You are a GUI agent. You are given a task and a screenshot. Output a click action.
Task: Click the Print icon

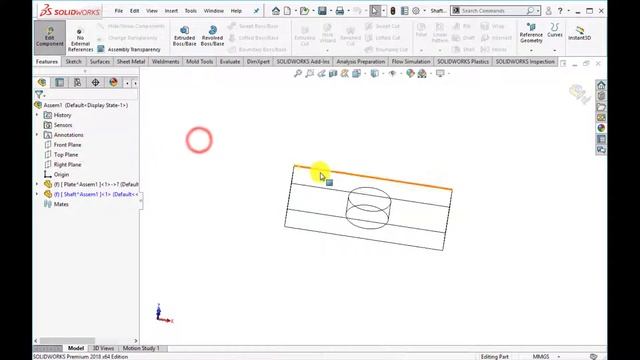[x=340, y=11]
